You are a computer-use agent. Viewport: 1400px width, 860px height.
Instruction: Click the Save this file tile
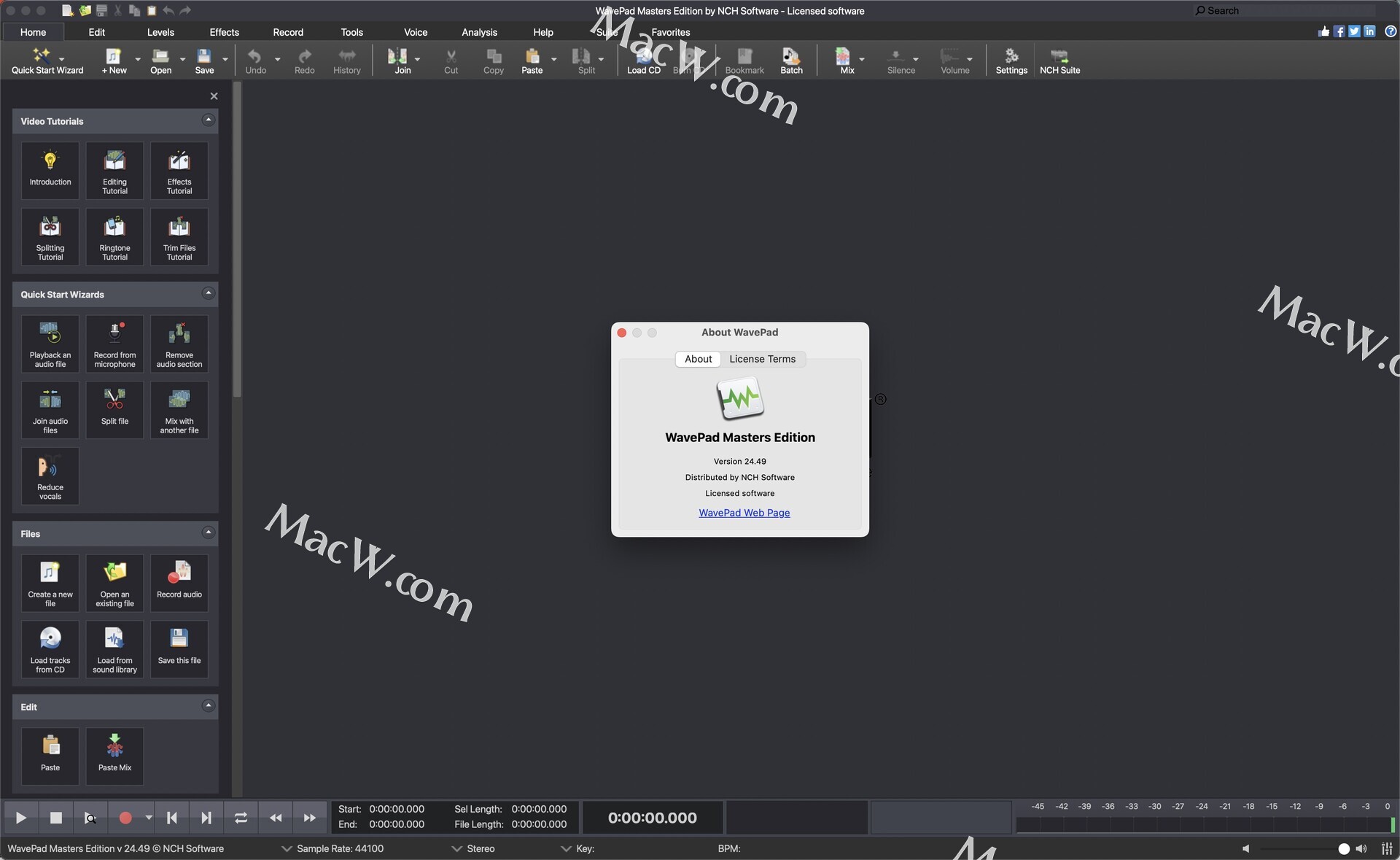point(179,649)
